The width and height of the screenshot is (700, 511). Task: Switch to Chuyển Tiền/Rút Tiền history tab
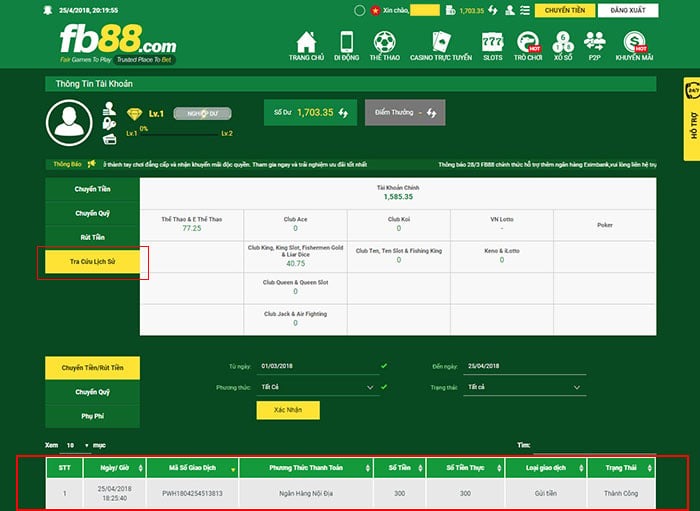(92, 368)
